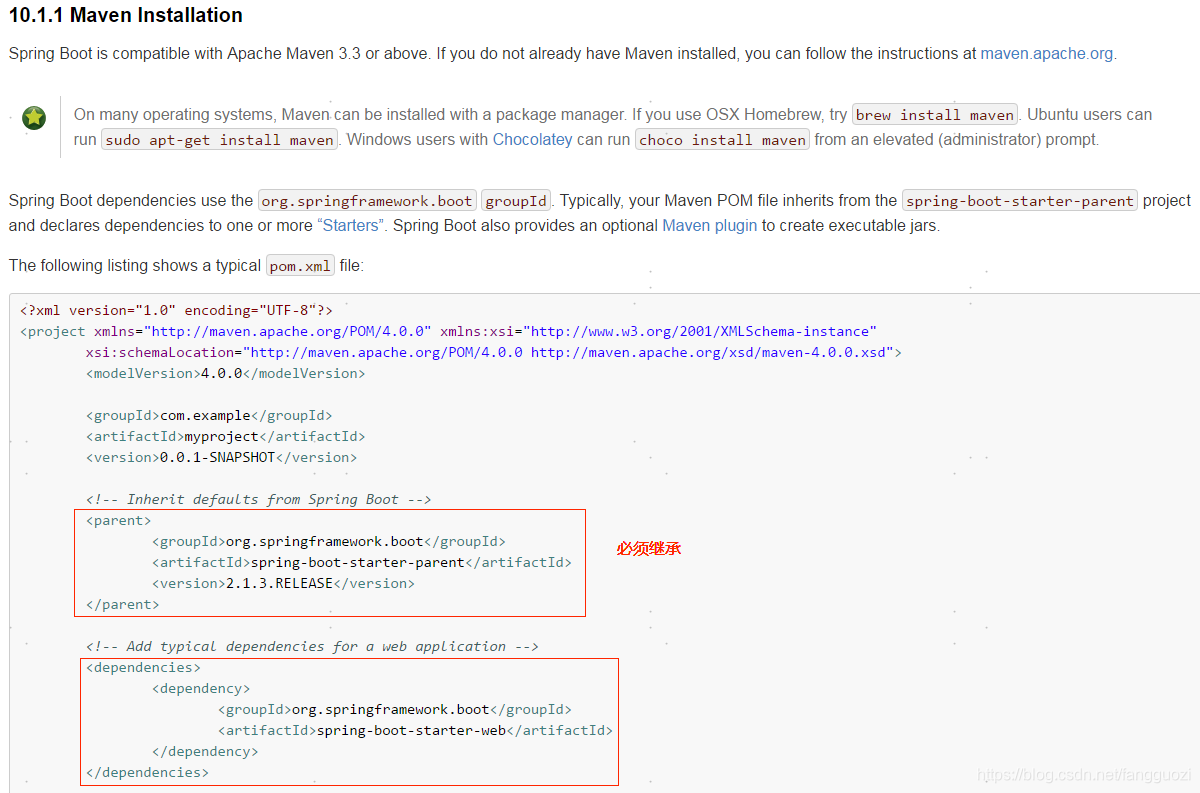Click the "brew install maven" code snippet
The image size is (1200, 793).
click(935, 115)
